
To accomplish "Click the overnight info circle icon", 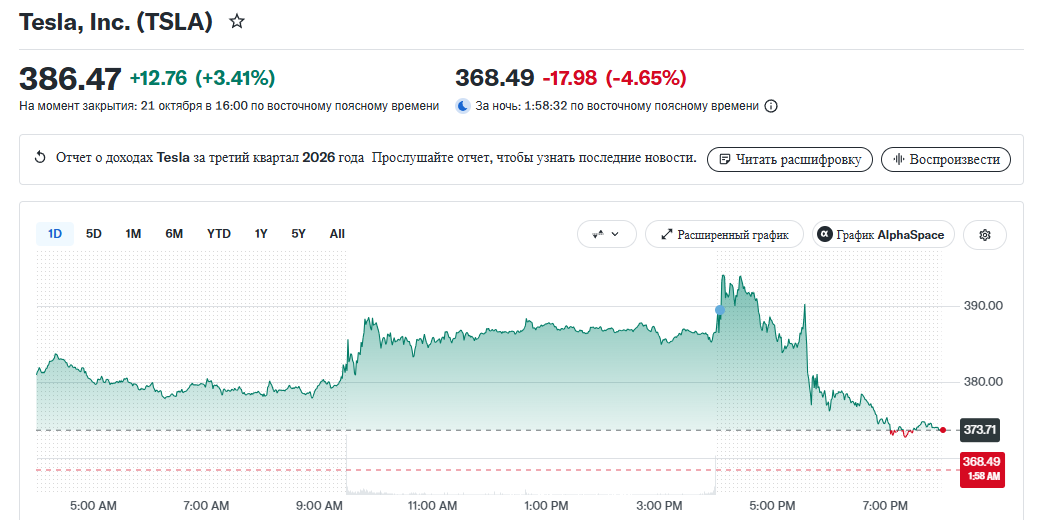I will [771, 106].
